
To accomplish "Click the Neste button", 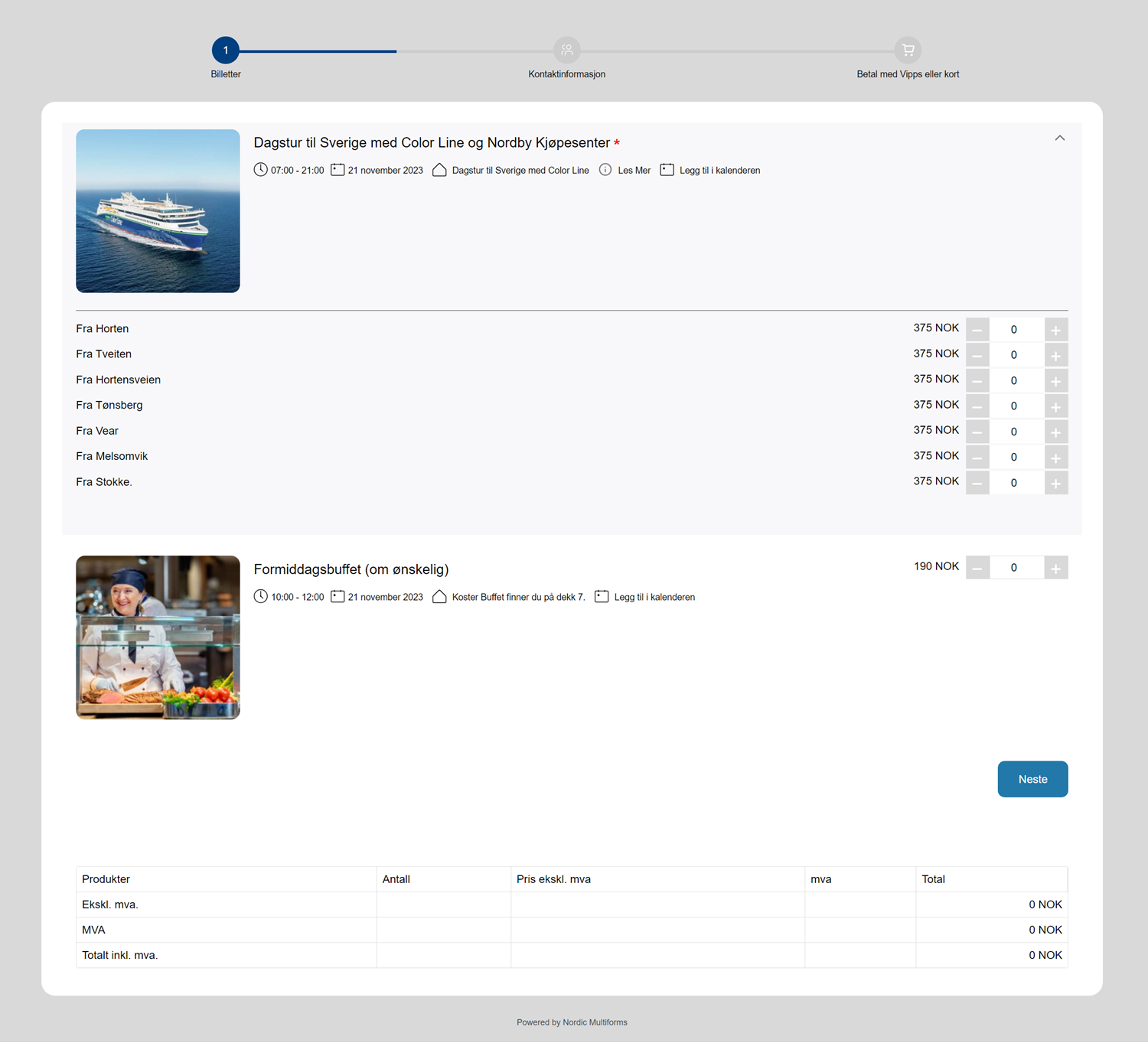I will (x=1032, y=779).
